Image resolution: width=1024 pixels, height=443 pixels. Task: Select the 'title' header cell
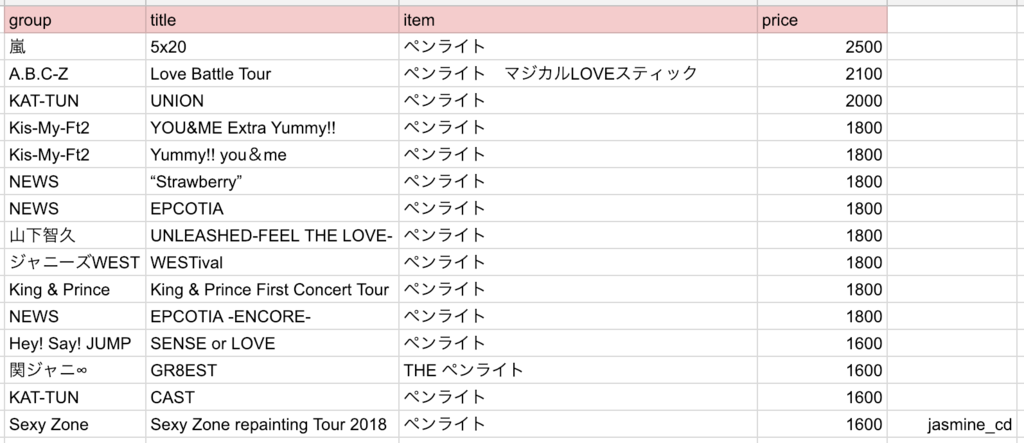272,20
